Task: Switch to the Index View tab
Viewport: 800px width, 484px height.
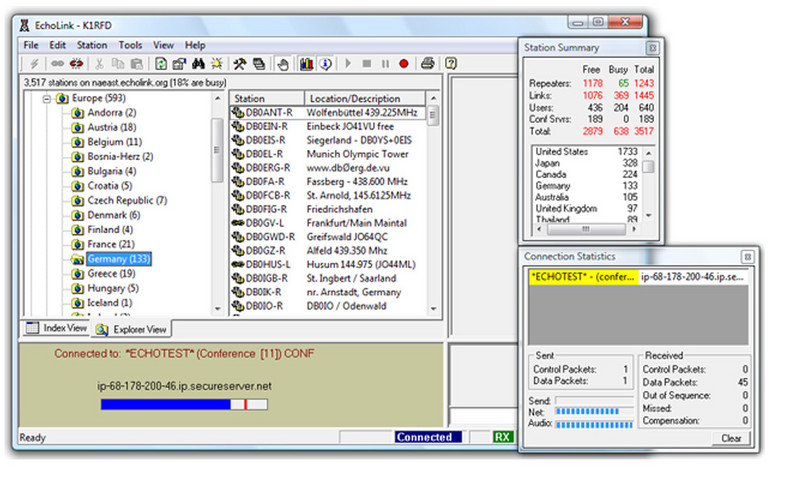Action: [56, 328]
